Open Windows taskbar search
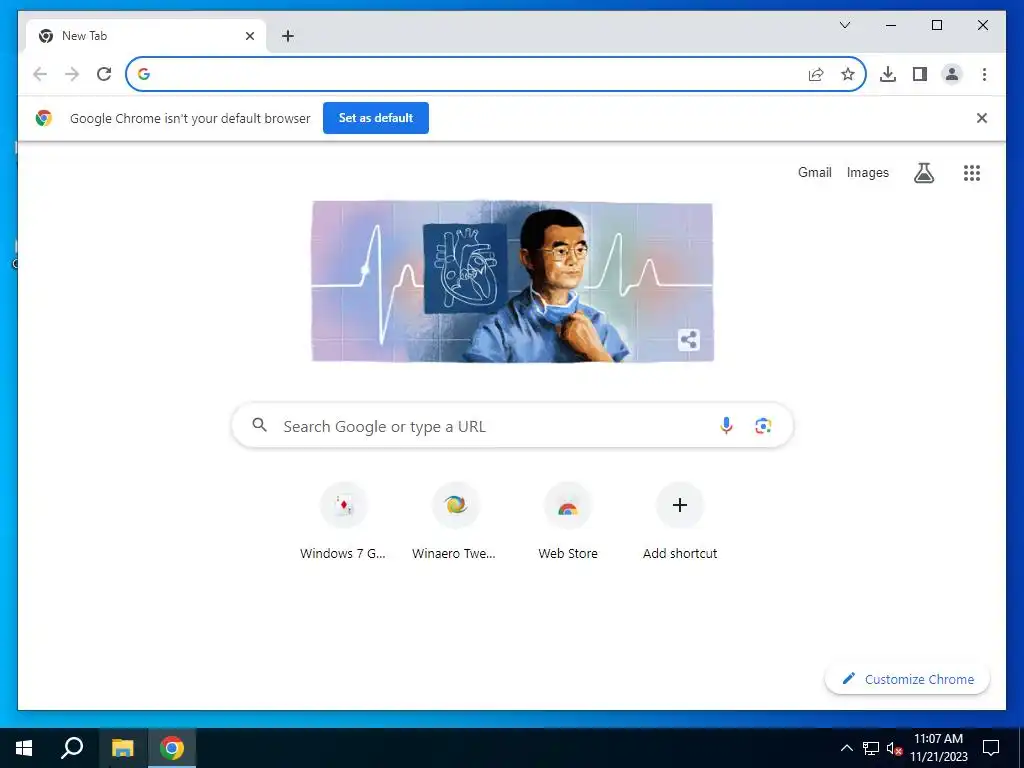Screen dimensions: 1024x768 click(x=72, y=748)
